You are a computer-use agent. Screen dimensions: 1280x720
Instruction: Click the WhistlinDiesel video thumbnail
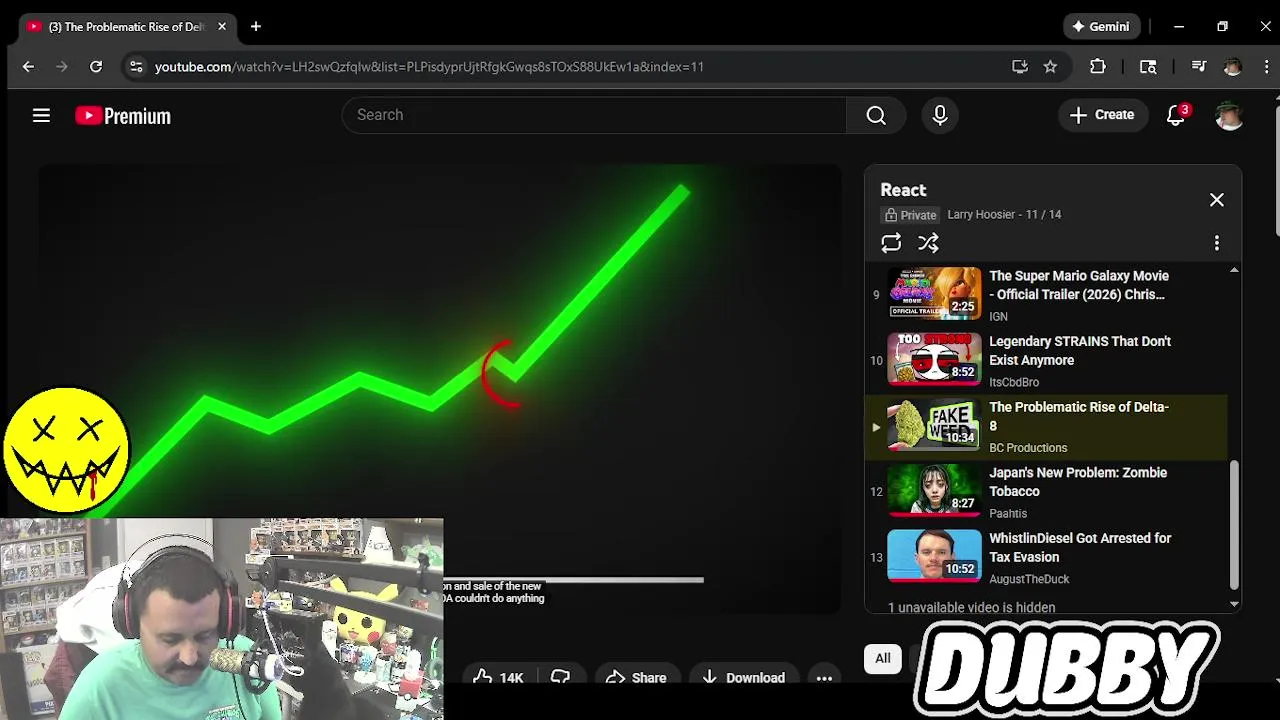pos(934,556)
